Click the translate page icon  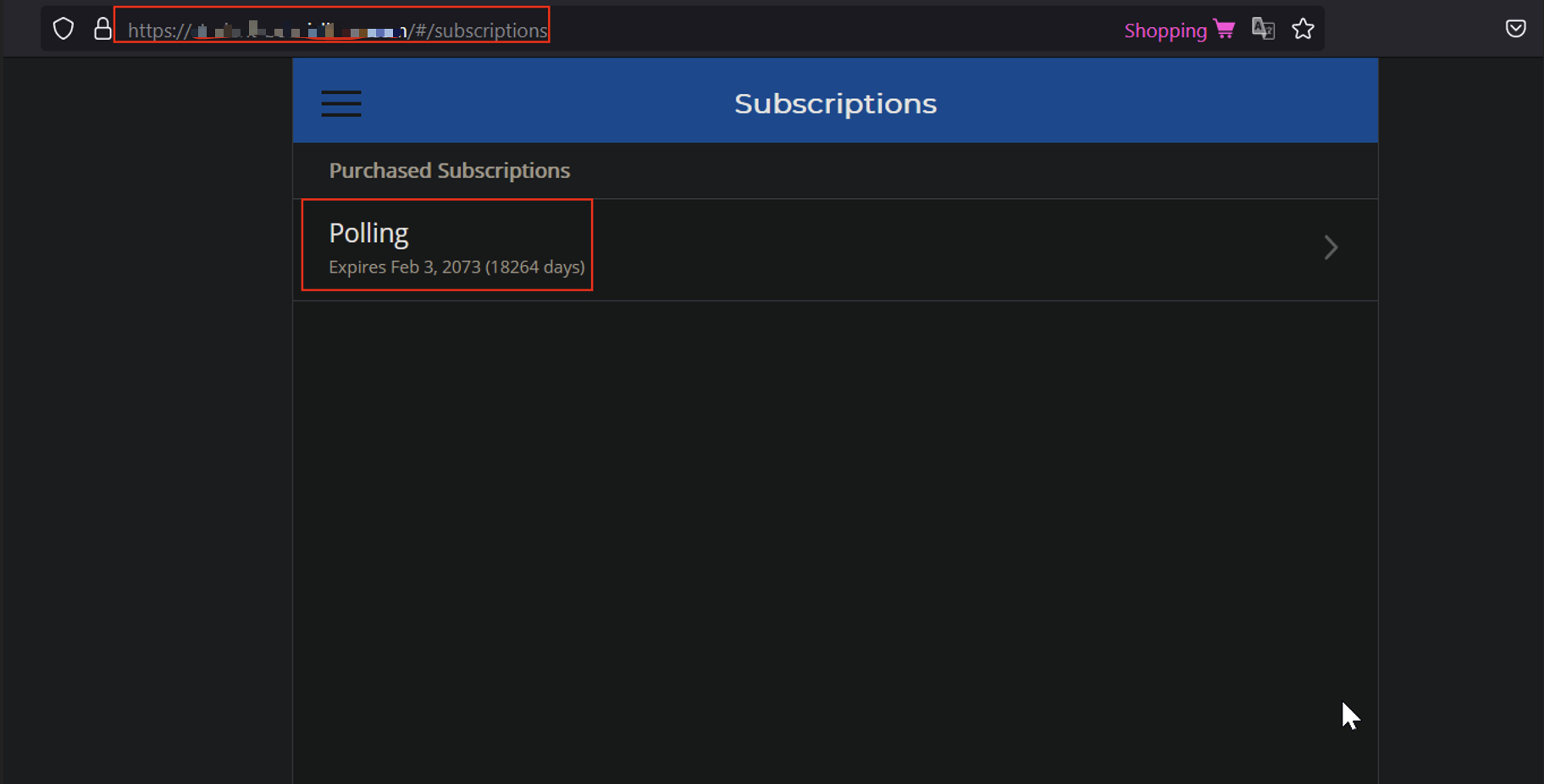pyautogui.click(x=1263, y=29)
